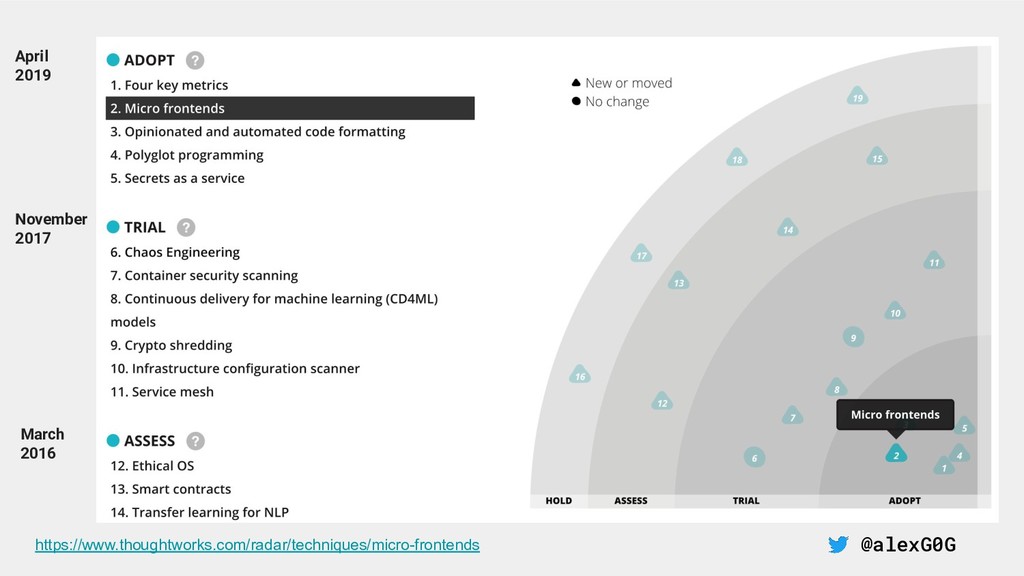Screen dimensions: 1024x576
Task: Click the TRIAL ring label on radar
Action: [x=746, y=500]
